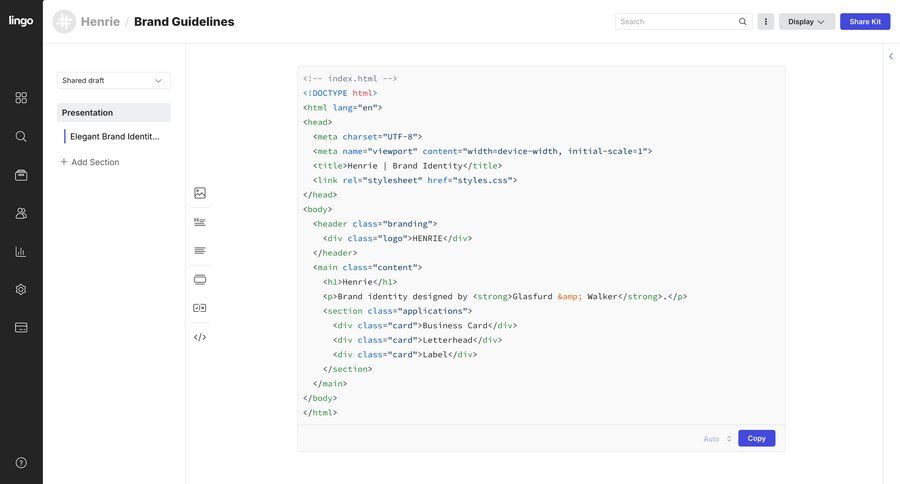This screenshot has height=484, width=900.
Task: Click the main class content line
Action: (367, 268)
